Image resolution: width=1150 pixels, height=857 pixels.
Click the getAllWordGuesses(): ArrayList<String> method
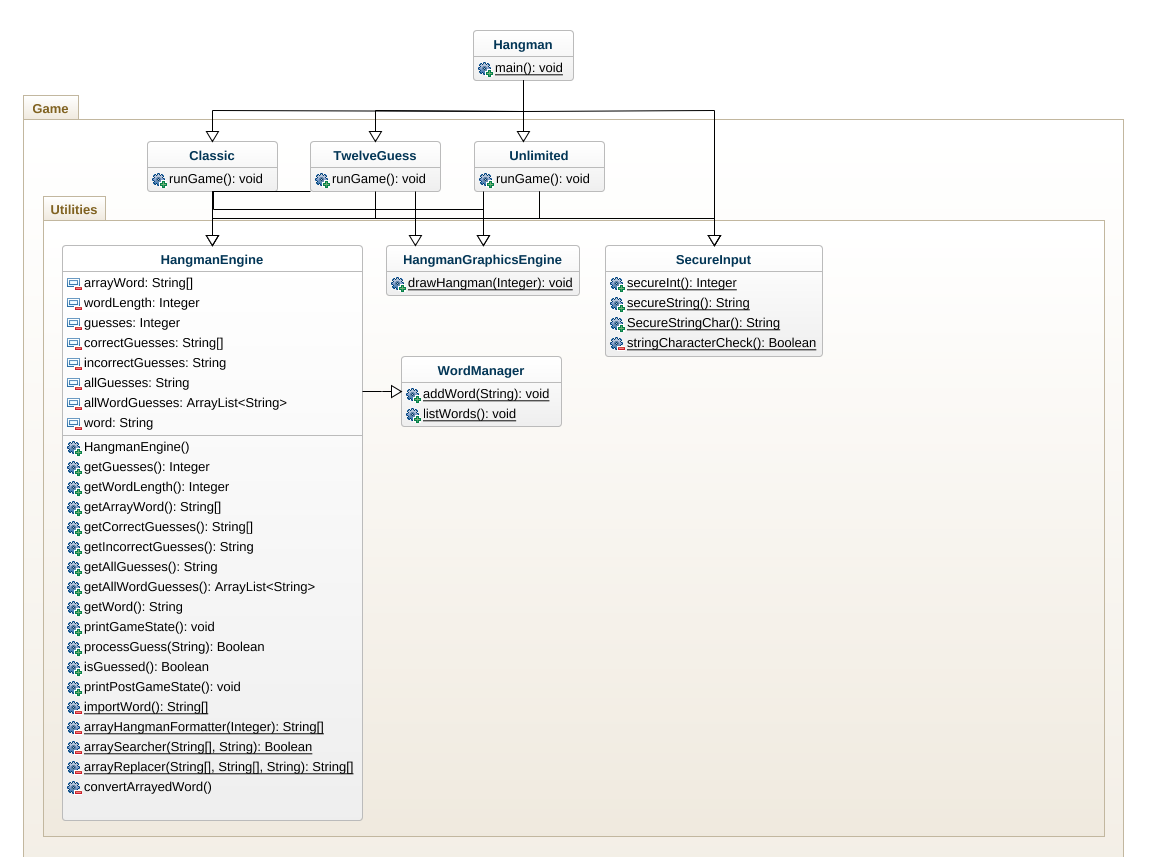point(199,586)
